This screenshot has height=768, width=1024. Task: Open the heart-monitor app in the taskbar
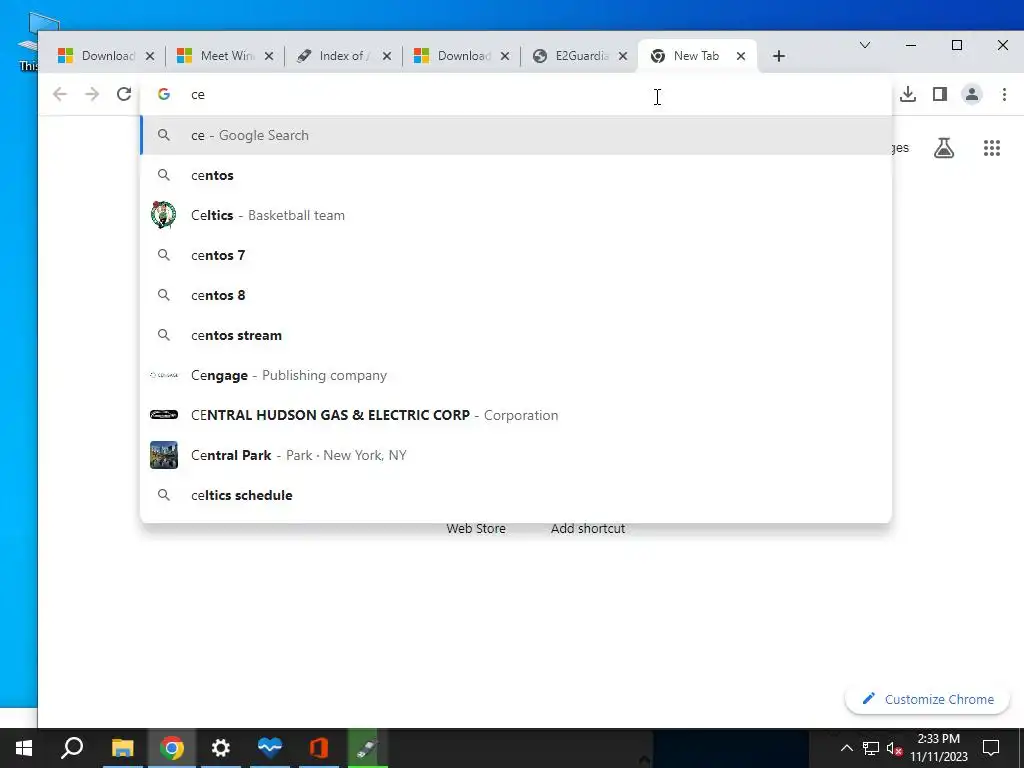tap(270, 748)
